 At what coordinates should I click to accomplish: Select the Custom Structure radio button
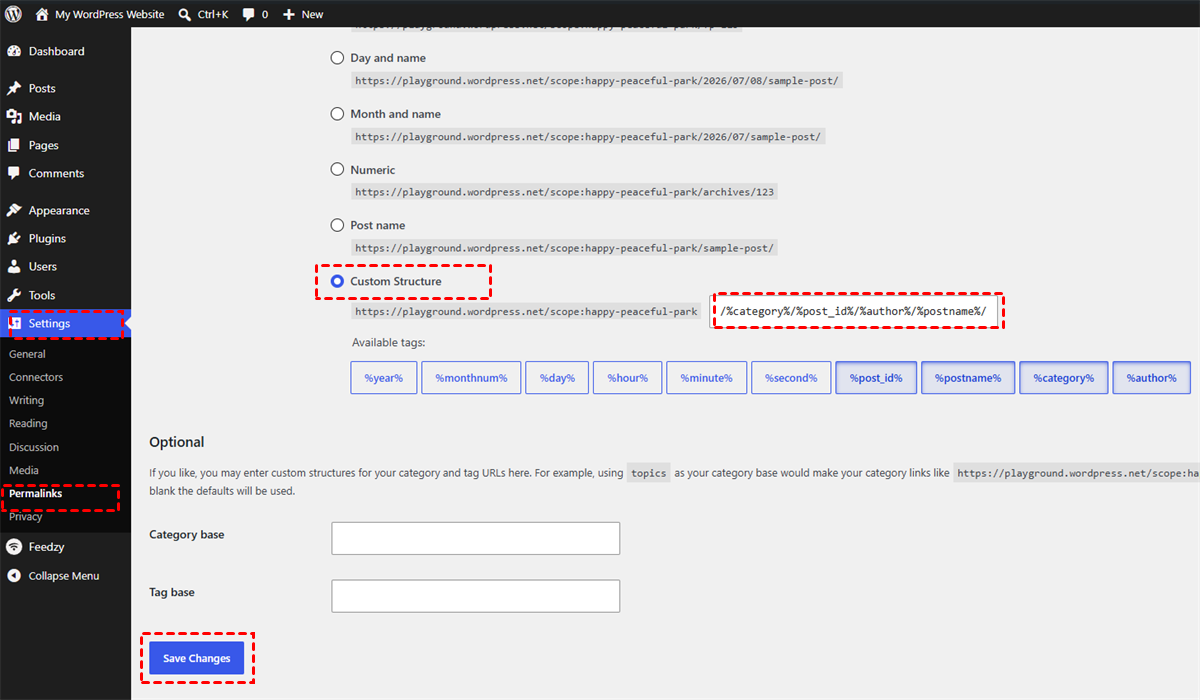tap(338, 281)
